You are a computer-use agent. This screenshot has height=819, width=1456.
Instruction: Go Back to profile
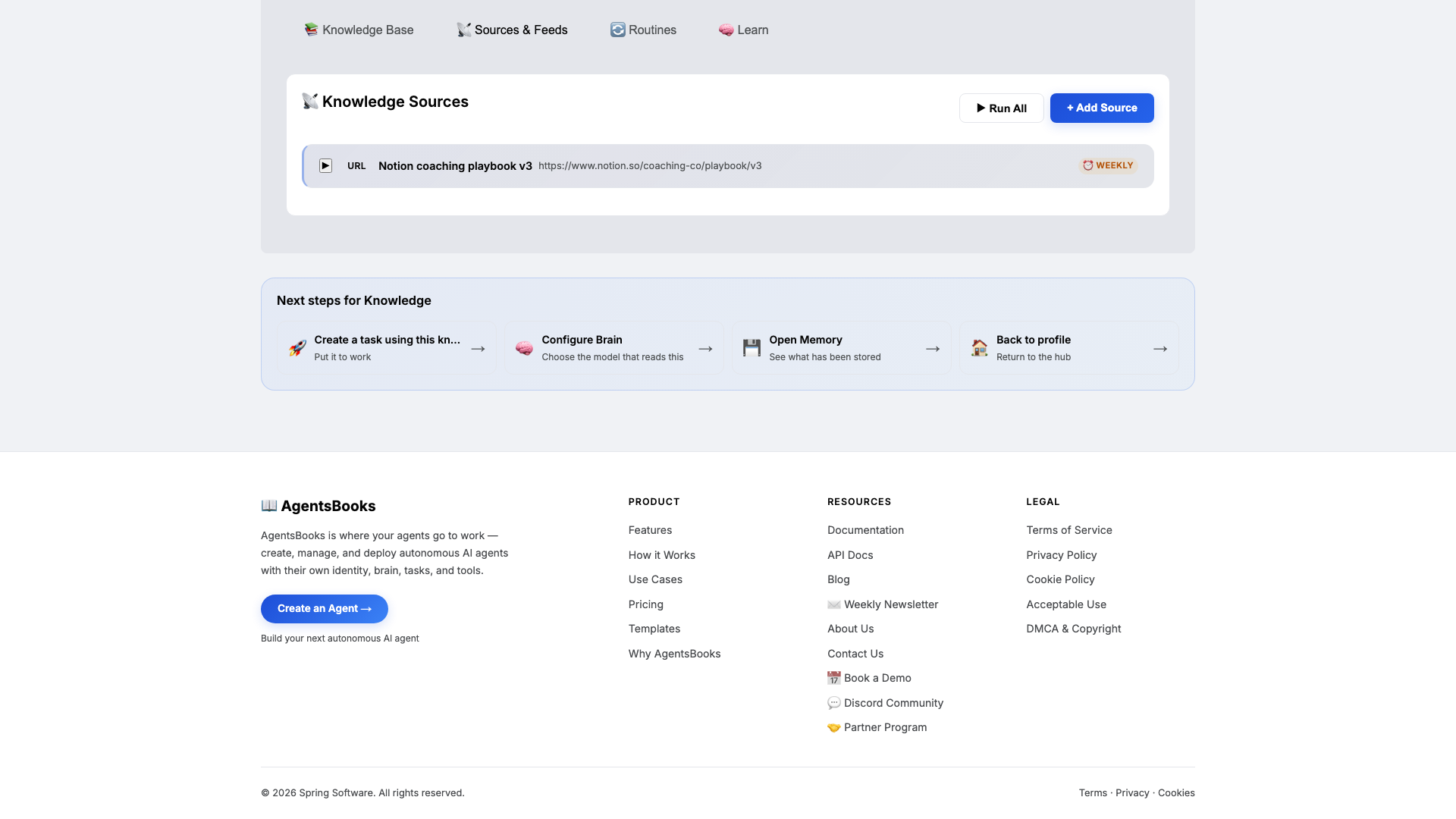coord(1069,348)
